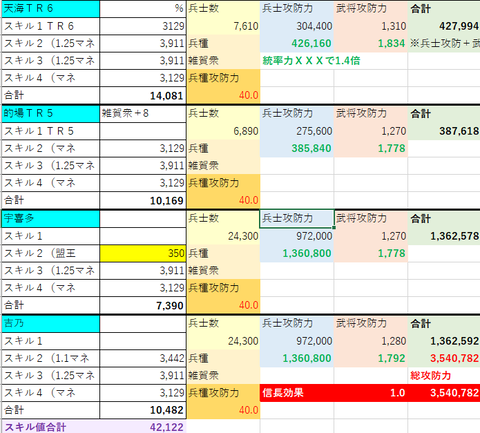This screenshot has height=433, width=480.
Task: Click the total cell 427,994
Action: (x=444, y=26)
